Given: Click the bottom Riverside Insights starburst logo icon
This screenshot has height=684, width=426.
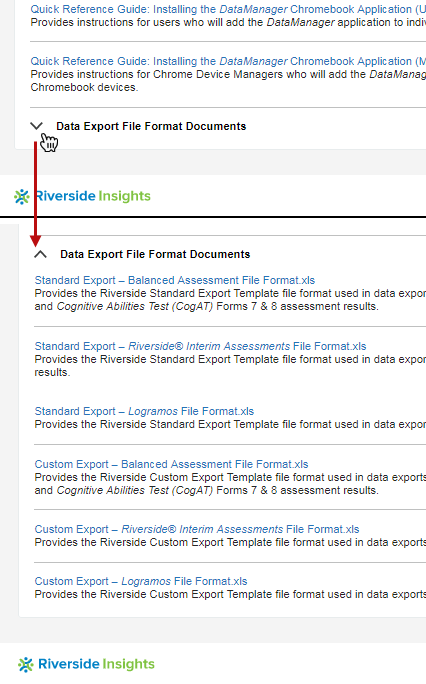Looking at the screenshot, I should click(26, 664).
